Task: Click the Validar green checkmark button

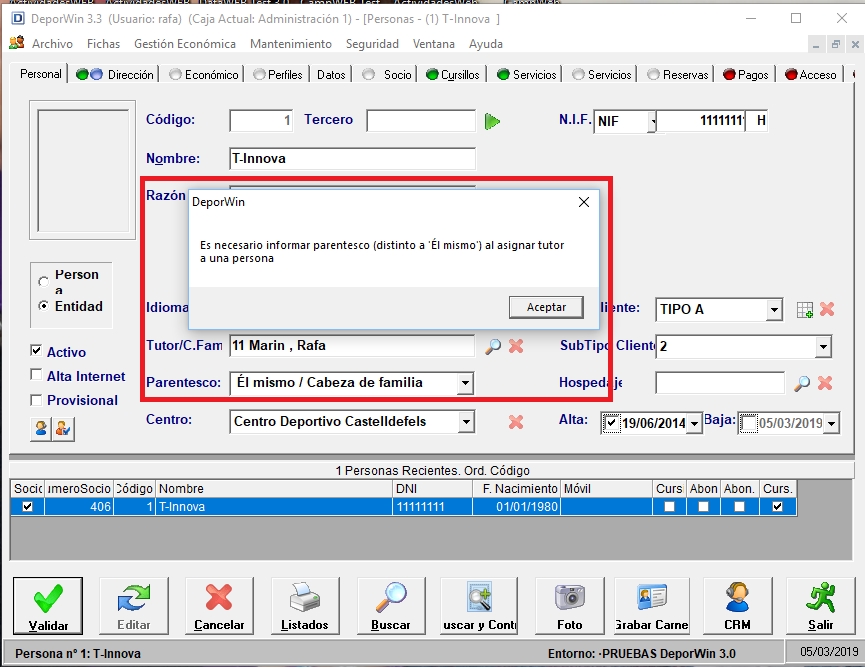Action: pyautogui.click(x=48, y=606)
